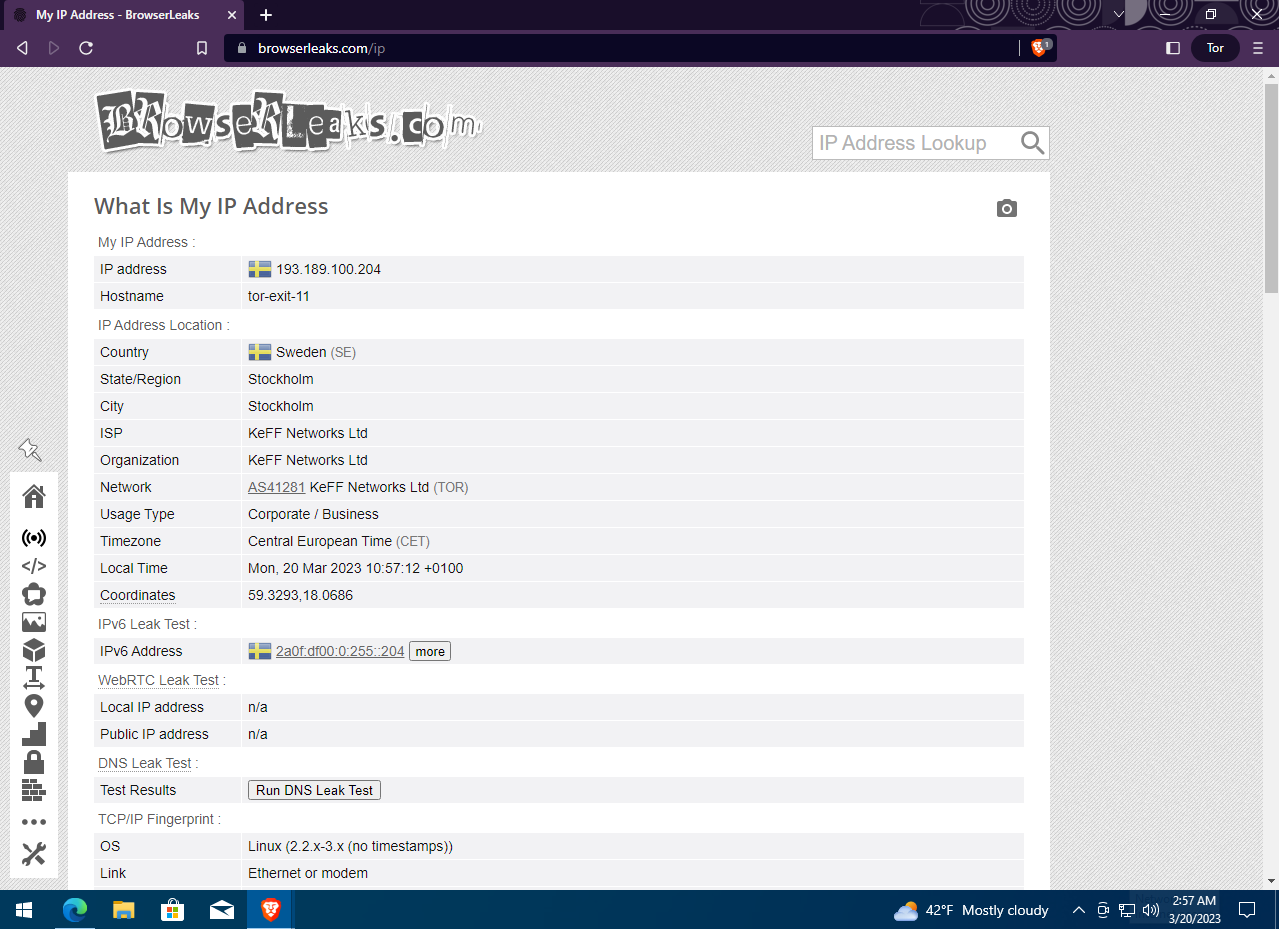Open the DNS Leak Test heading link
The height and width of the screenshot is (929, 1279).
[144, 763]
